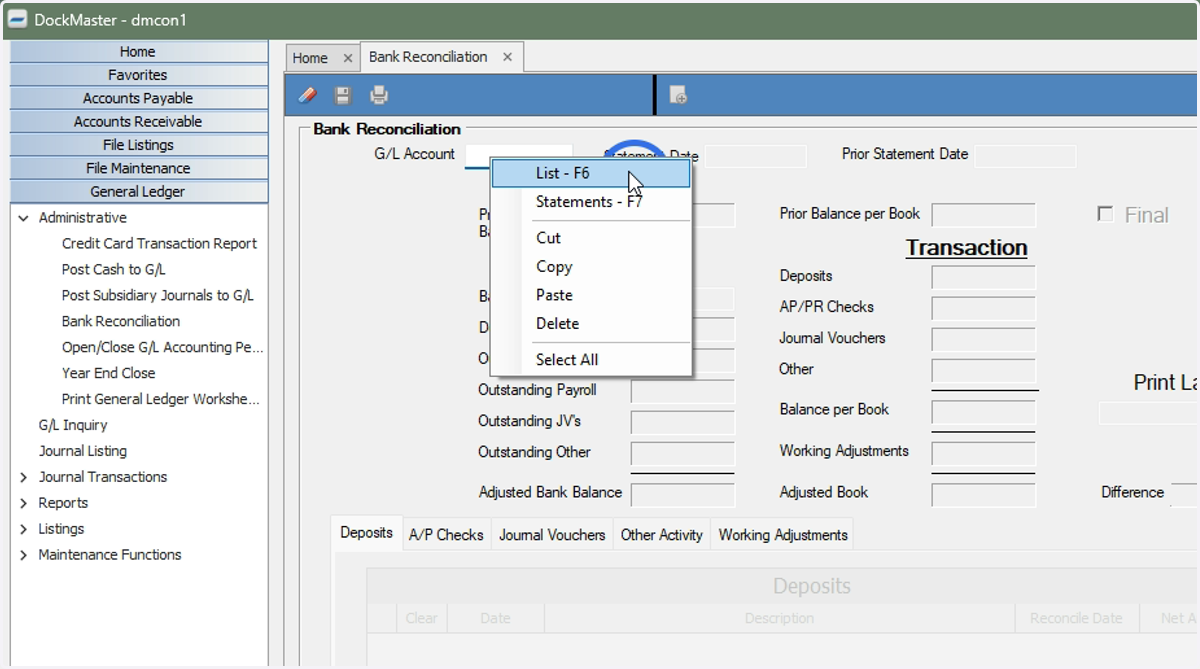
Task: Click the Date column header in Deposits grid
Action: (495, 618)
